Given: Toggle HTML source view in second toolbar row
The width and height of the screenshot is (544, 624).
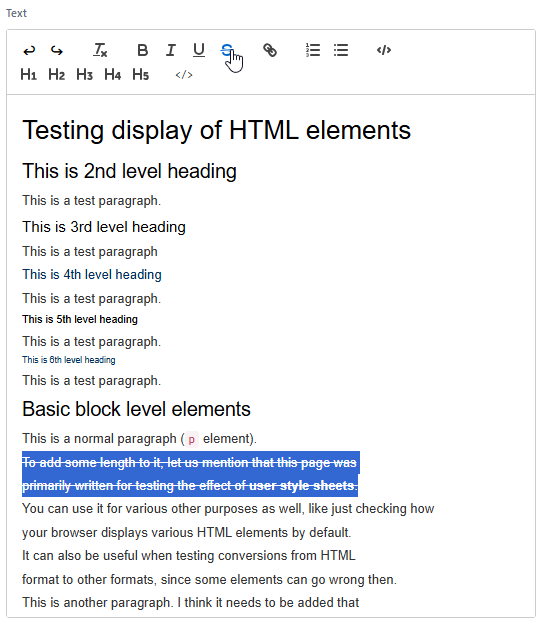Looking at the screenshot, I should tap(184, 75).
